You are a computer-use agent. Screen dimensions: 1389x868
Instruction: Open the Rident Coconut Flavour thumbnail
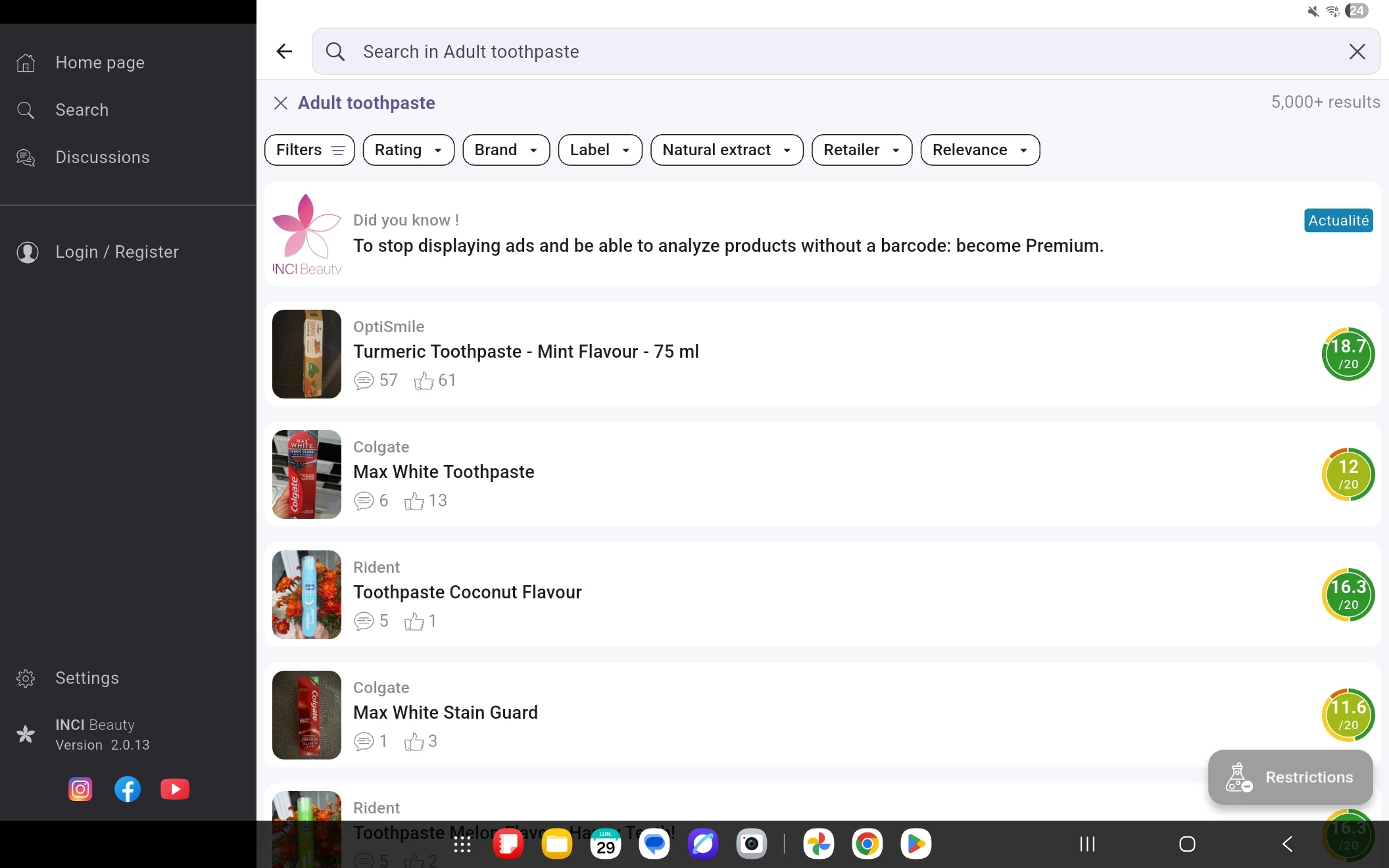306,594
